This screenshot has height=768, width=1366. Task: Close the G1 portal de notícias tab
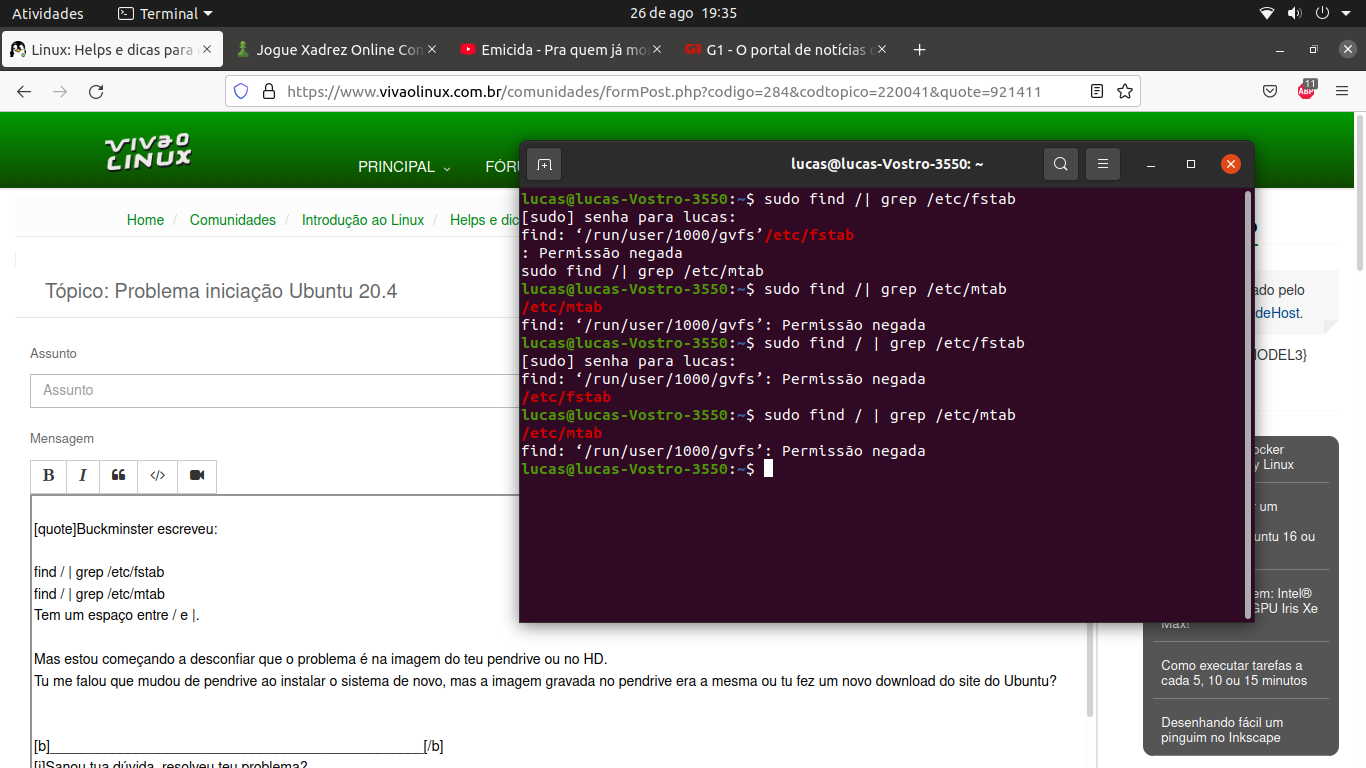click(x=882, y=49)
